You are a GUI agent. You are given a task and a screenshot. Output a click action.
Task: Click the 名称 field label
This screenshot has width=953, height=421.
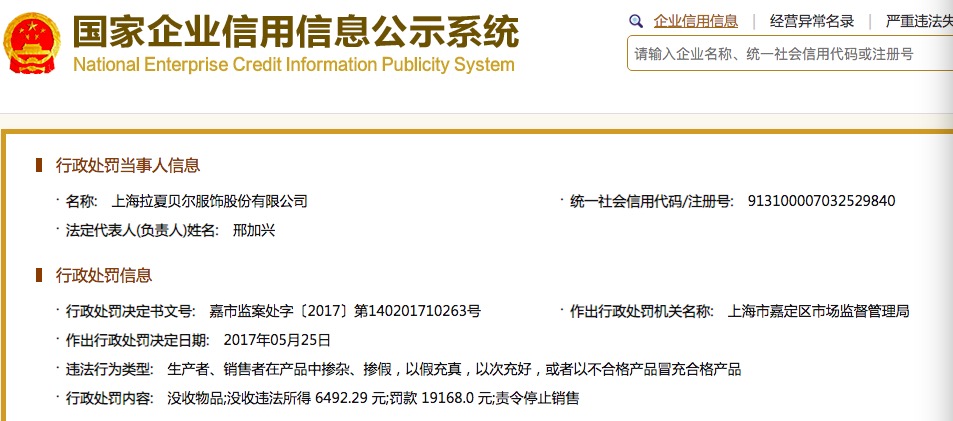click(81, 201)
